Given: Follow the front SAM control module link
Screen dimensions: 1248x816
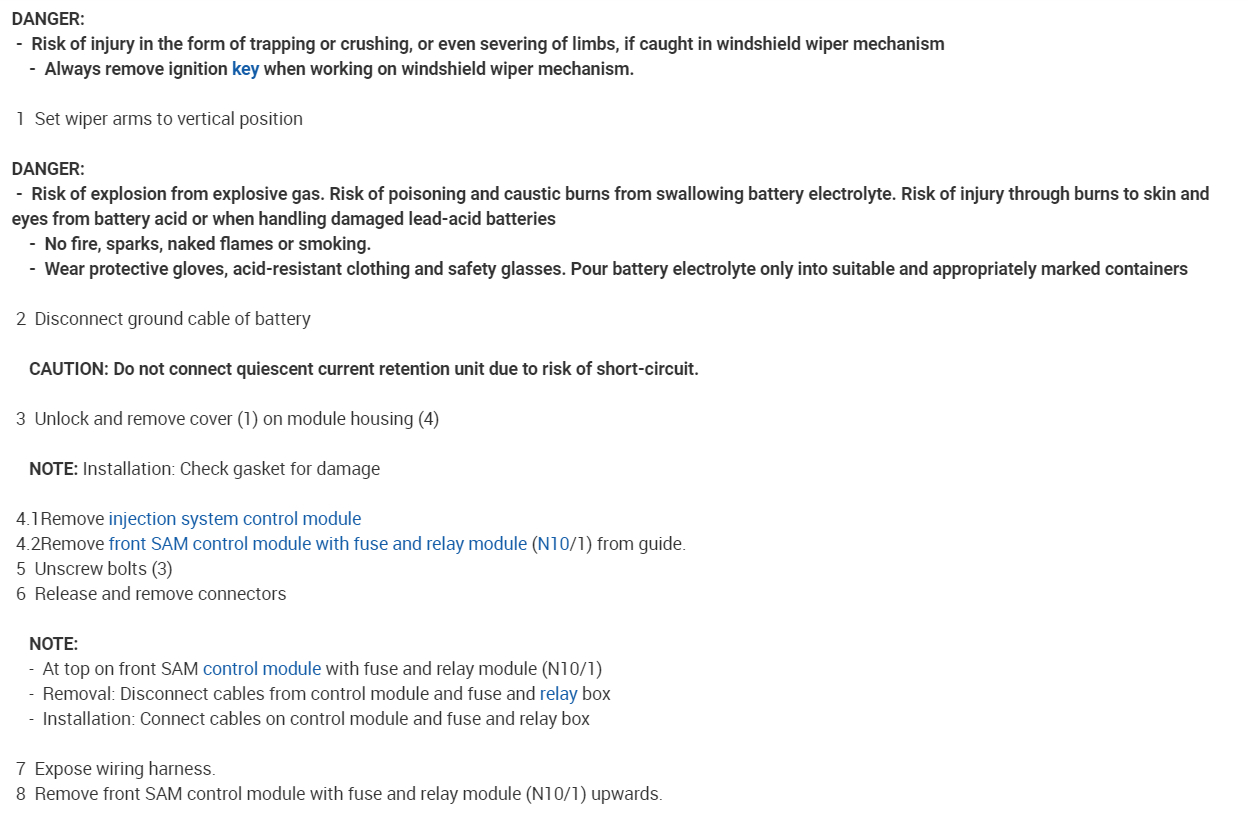Looking at the screenshot, I should click(x=317, y=544).
